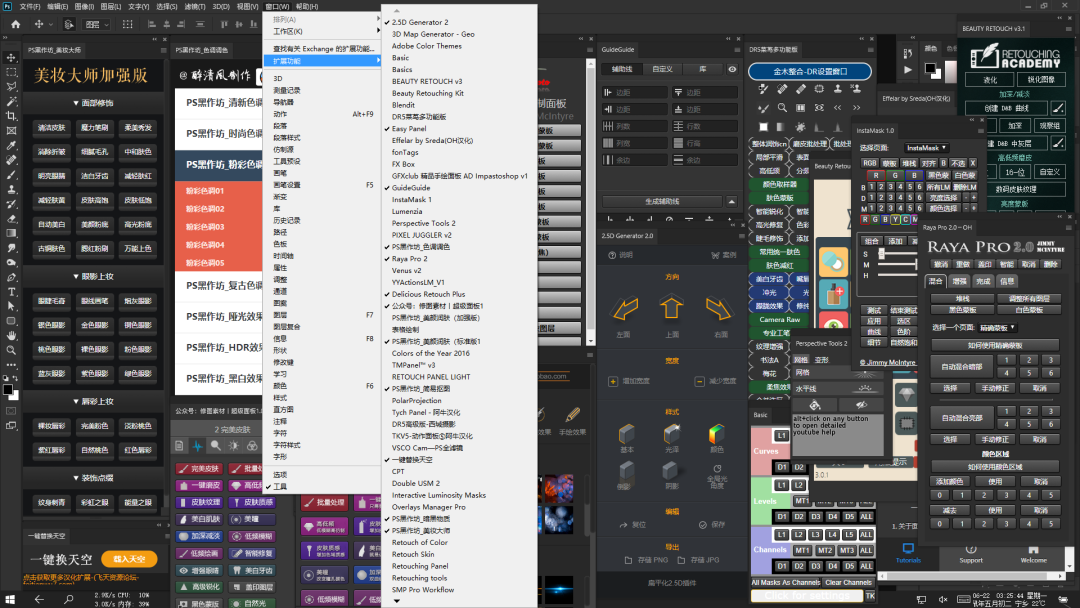
Task: Select the Hand tool
Action: 11,336
